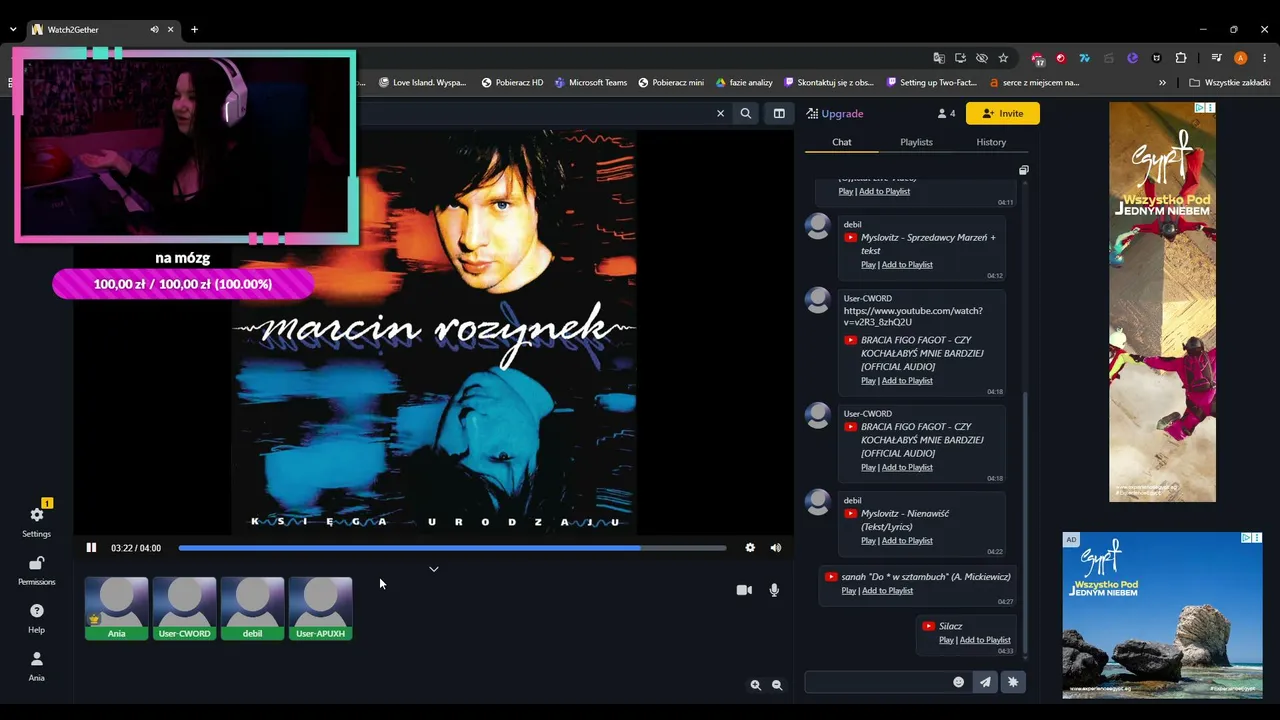Open Ania profile in sidebar
This screenshot has height=720, width=1280.
point(37,666)
